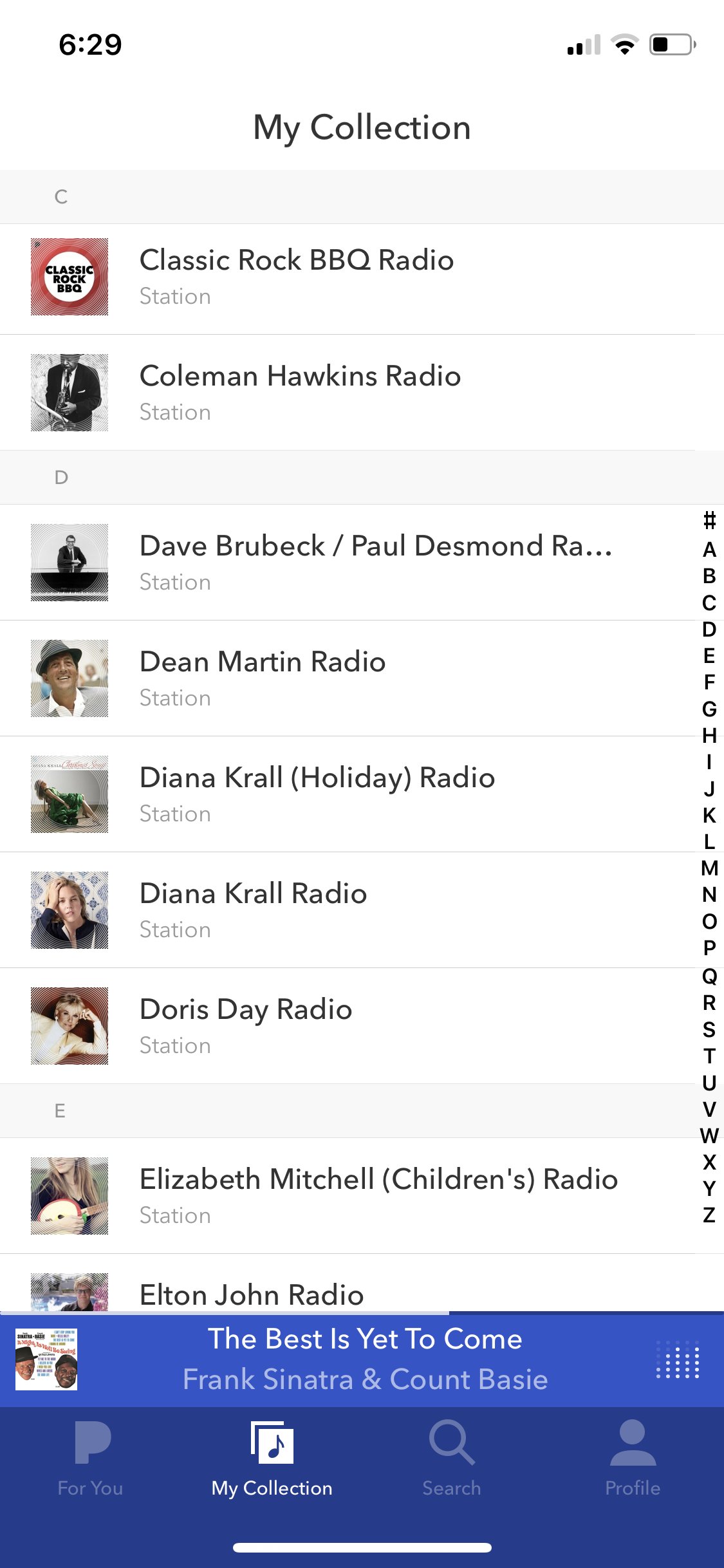724x1568 pixels.
Task: Tap the song progress bar above mini player
Action: click(x=362, y=1312)
